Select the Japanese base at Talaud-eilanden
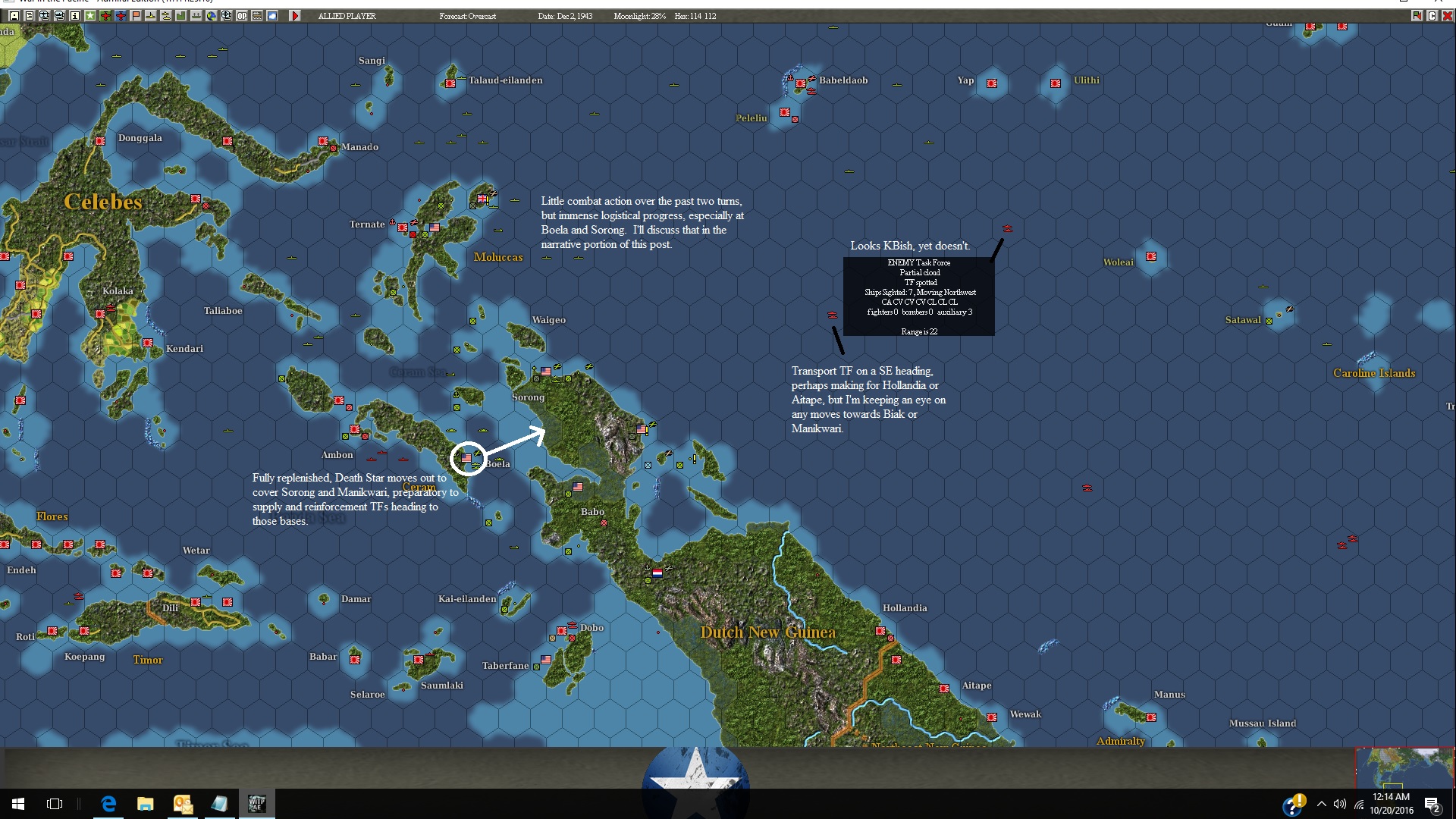The image size is (1456, 819). click(x=450, y=83)
